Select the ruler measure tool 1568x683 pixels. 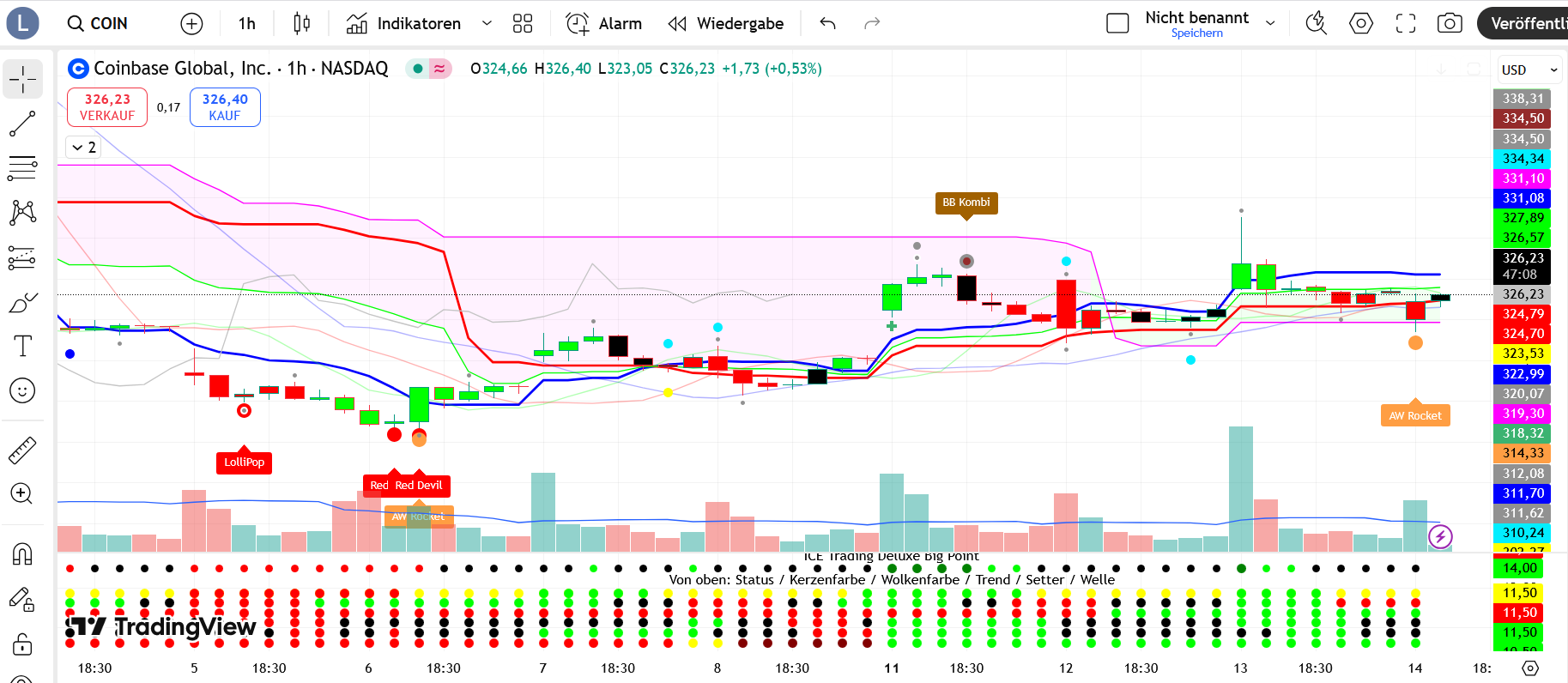pyautogui.click(x=22, y=450)
